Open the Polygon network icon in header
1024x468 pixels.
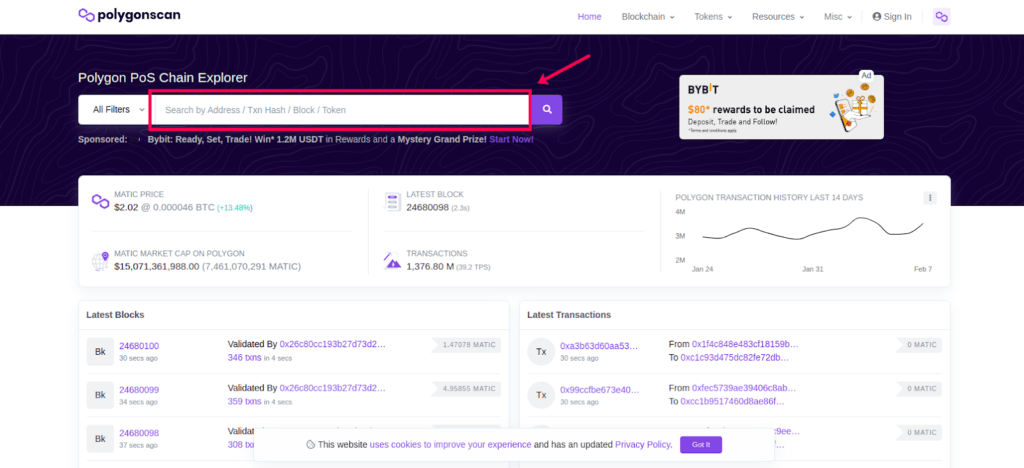tap(941, 17)
